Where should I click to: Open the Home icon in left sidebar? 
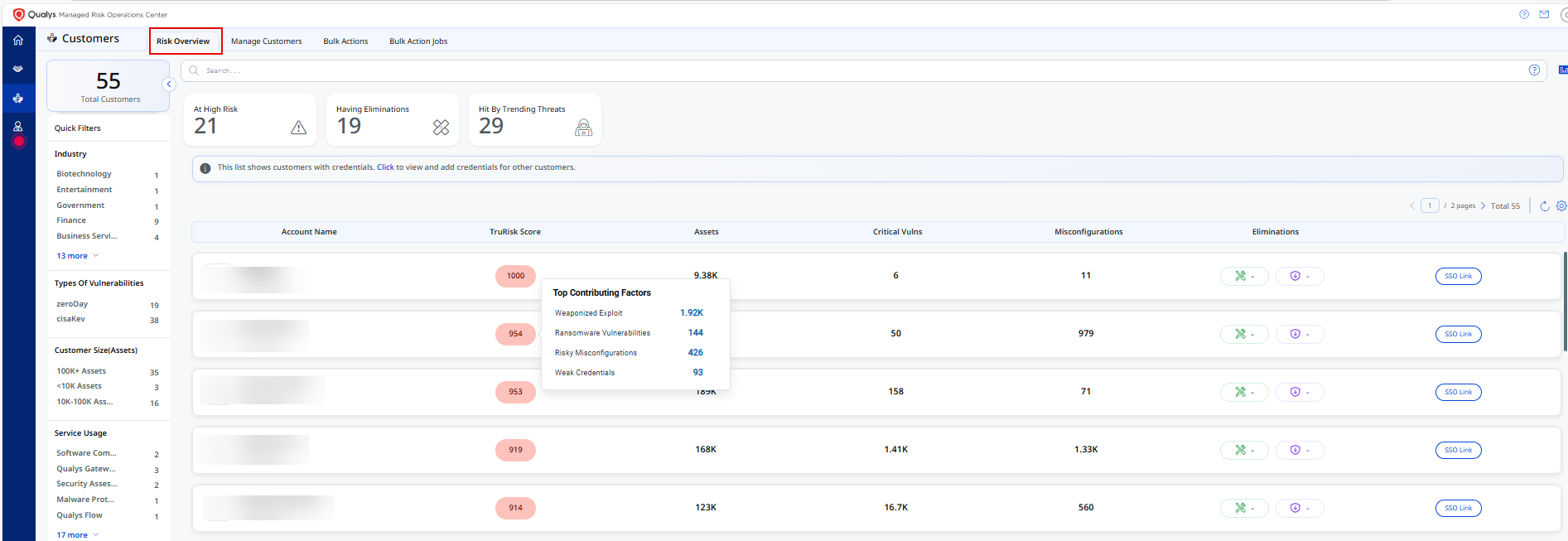18,40
